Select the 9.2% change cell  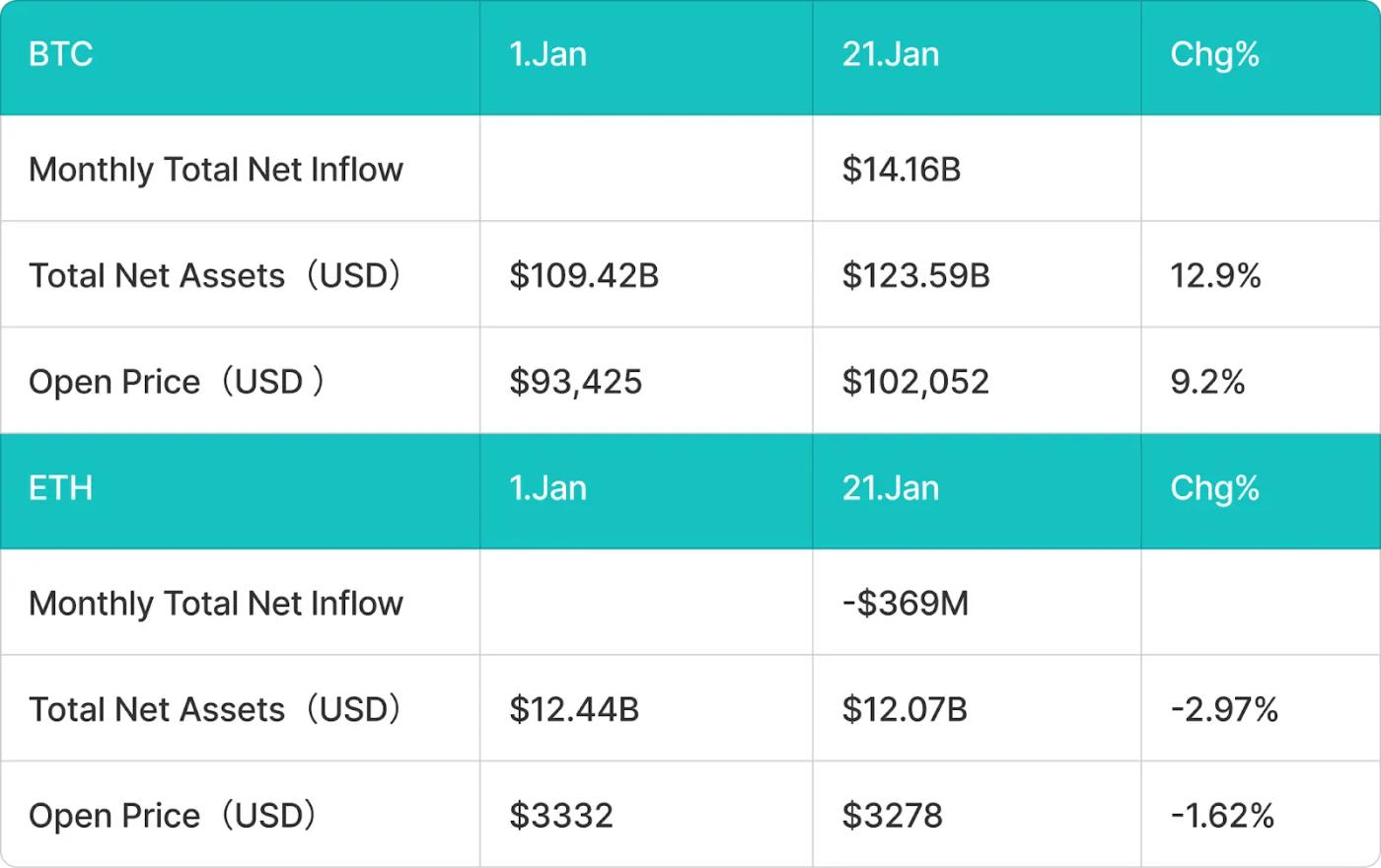tap(1207, 382)
